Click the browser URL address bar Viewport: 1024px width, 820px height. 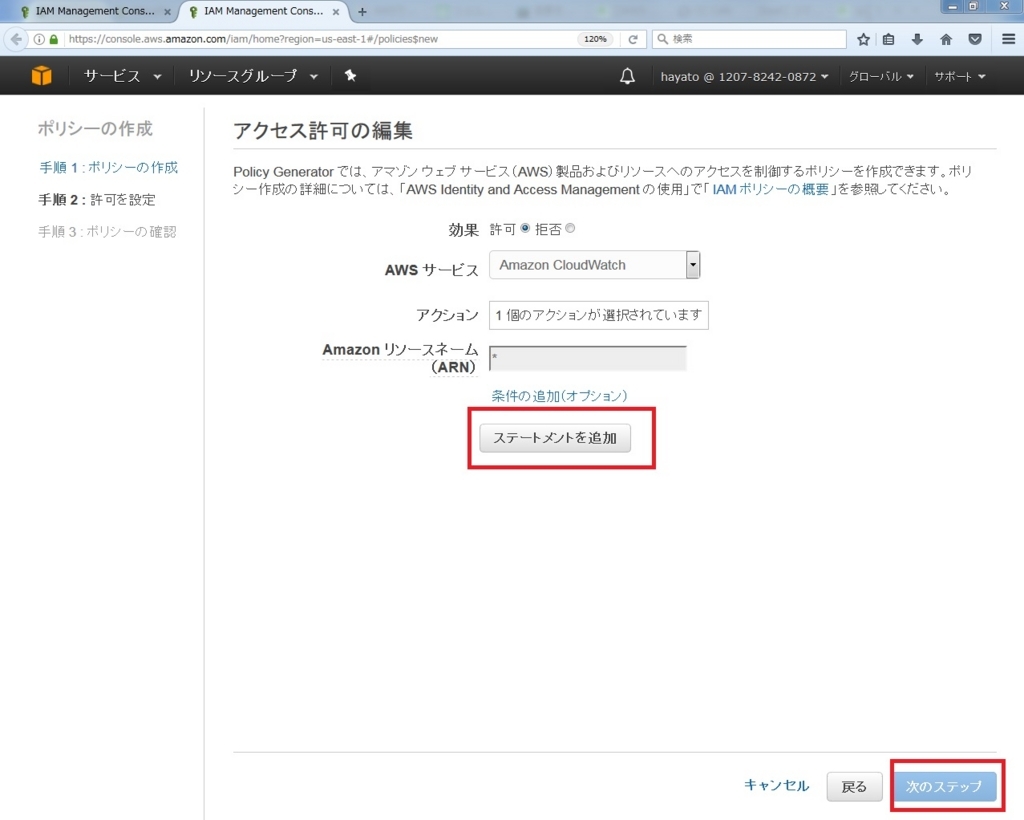pyautogui.click(x=320, y=39)
